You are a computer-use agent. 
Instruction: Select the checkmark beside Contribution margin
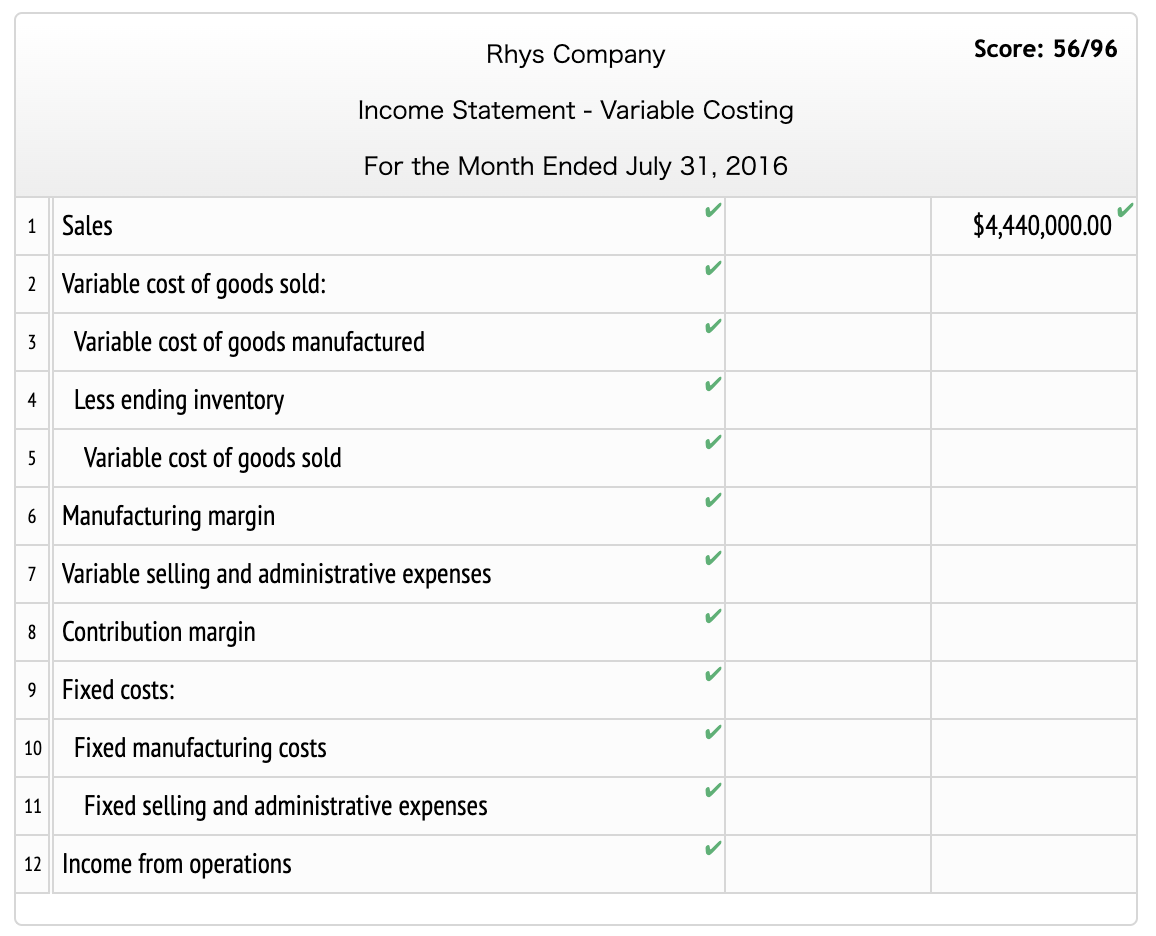tap(713, 616)
